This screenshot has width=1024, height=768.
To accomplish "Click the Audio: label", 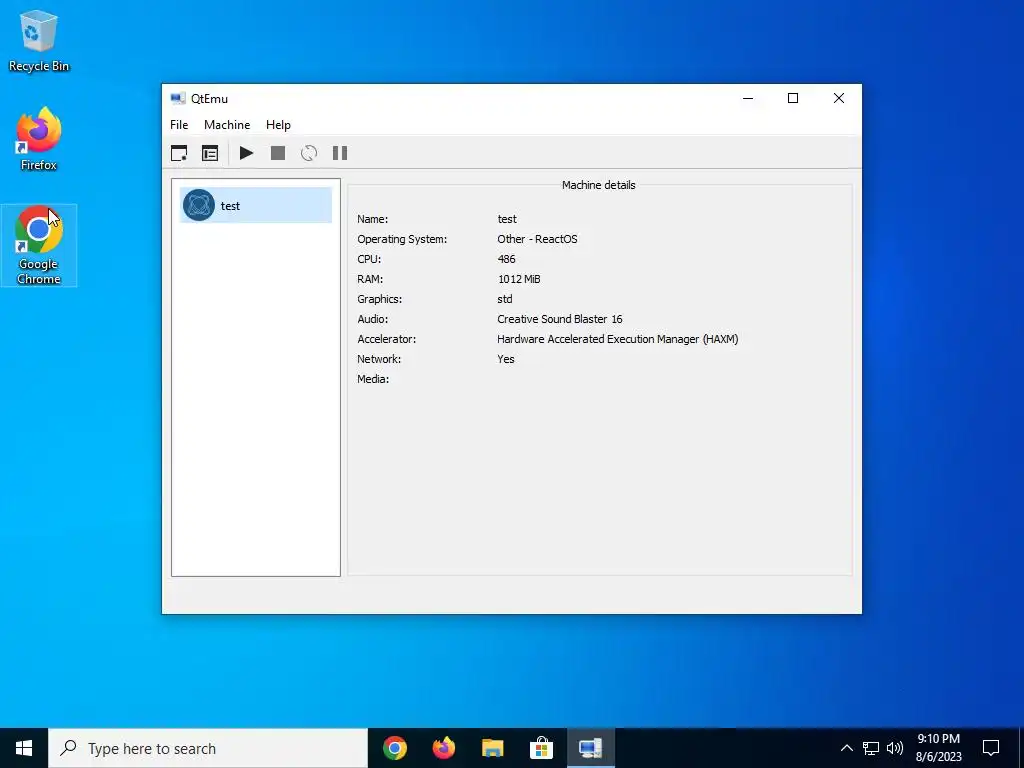I will point(372,319).
